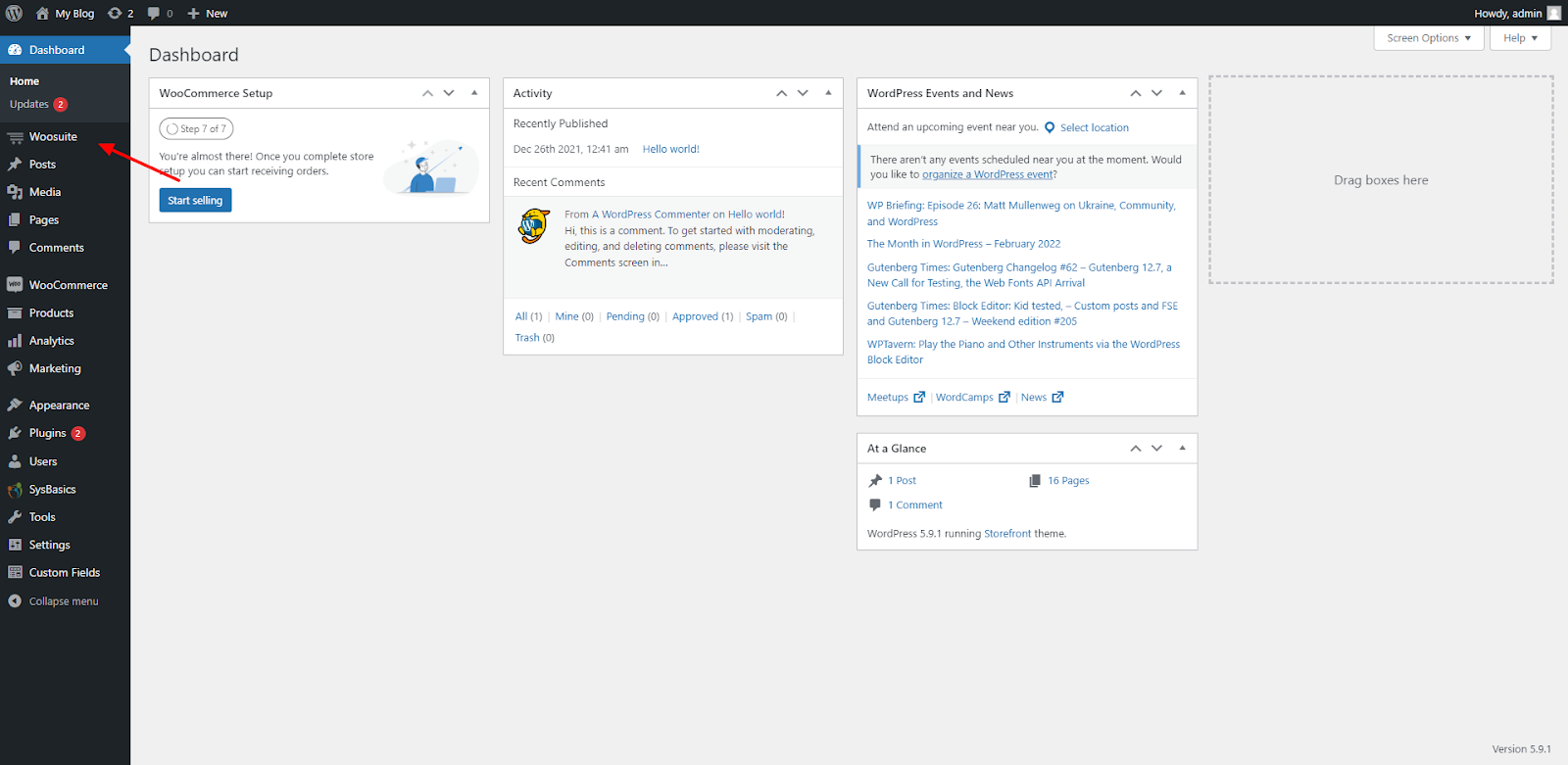
Task: Open Woosuite in the sidebar
Action: point(53,137)
